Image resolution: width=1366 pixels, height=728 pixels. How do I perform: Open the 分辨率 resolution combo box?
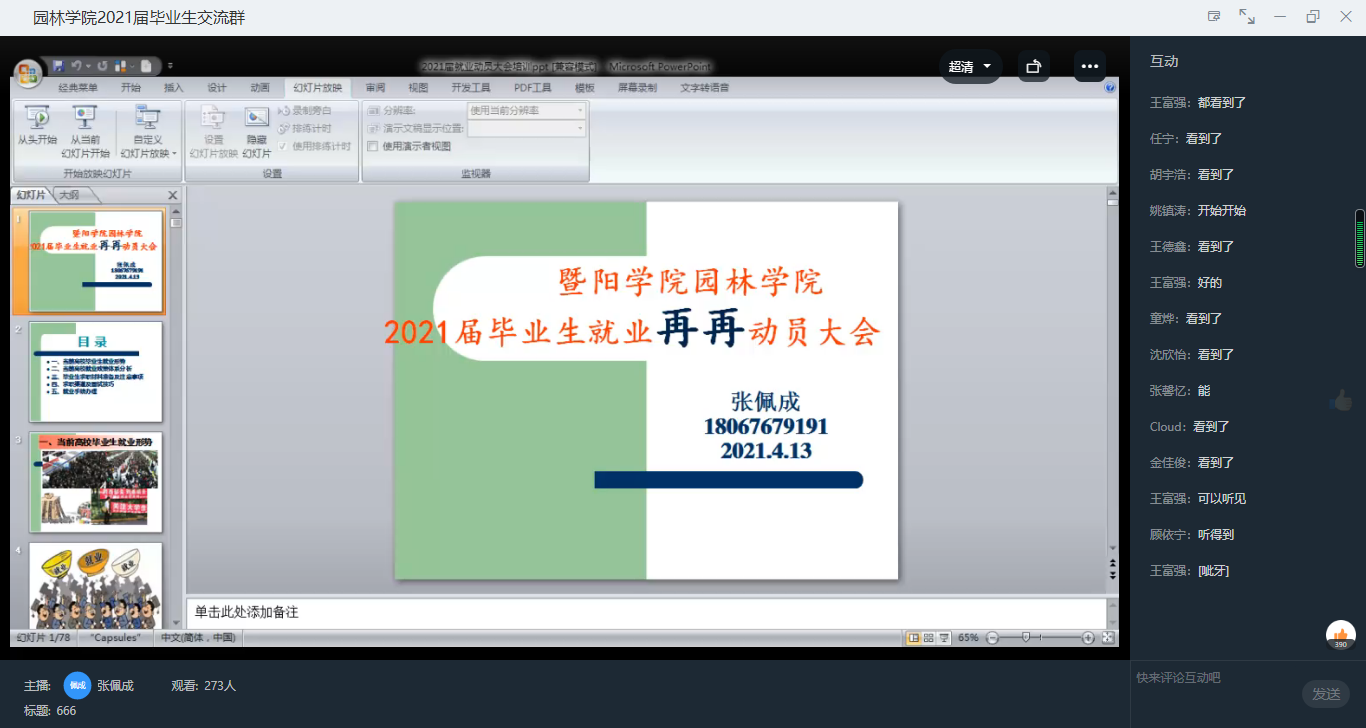(526, 110)
